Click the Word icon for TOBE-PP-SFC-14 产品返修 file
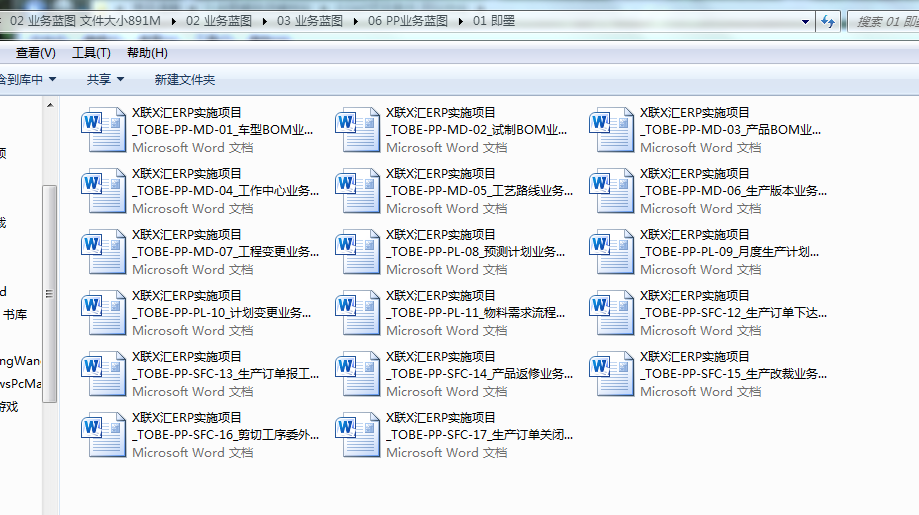Image resolution: width=919 pixels, height=515 pixels. click(357, 374)
